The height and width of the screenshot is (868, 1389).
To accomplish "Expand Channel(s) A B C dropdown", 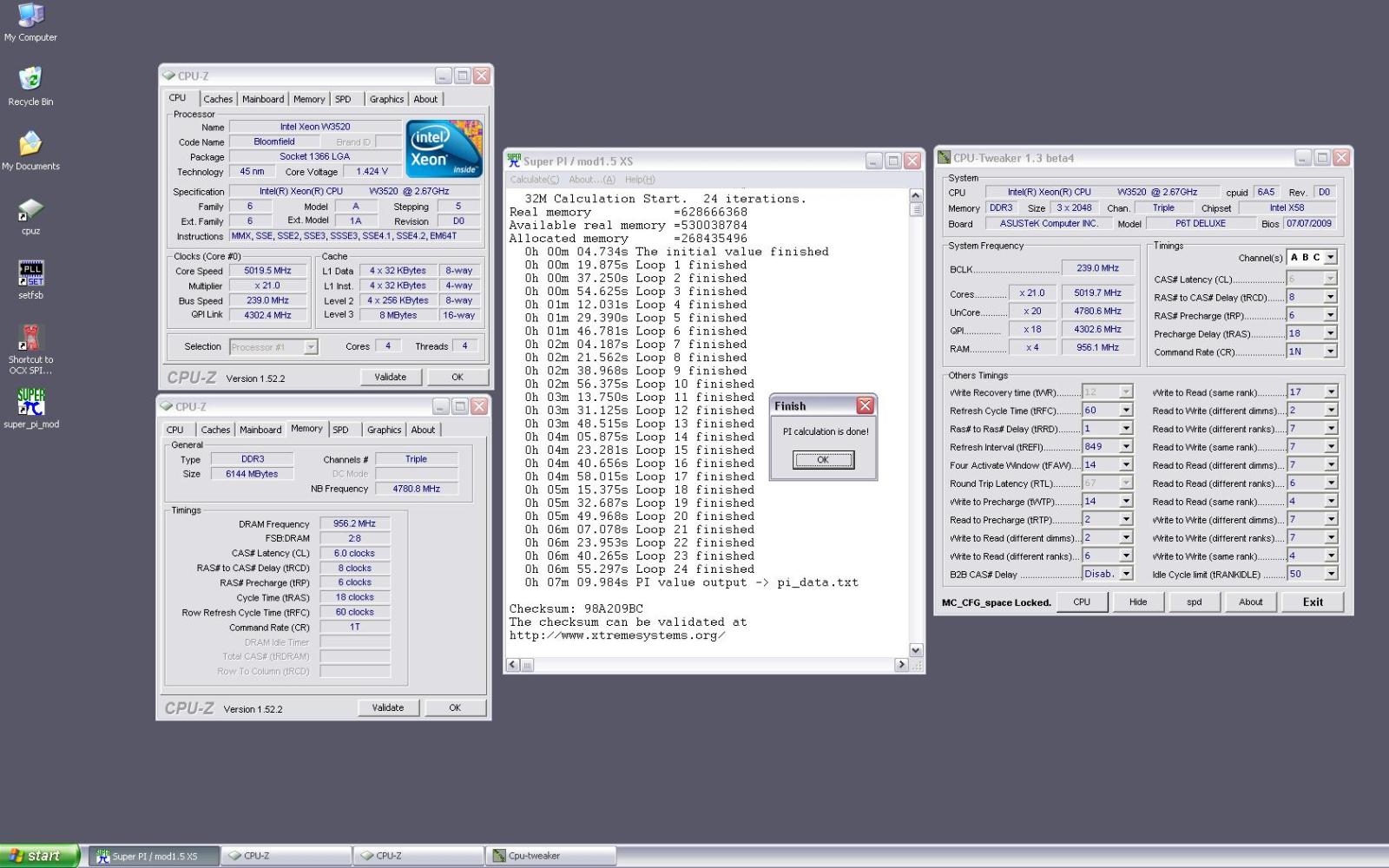I will pyautogui.click(x=1330, y=258).
